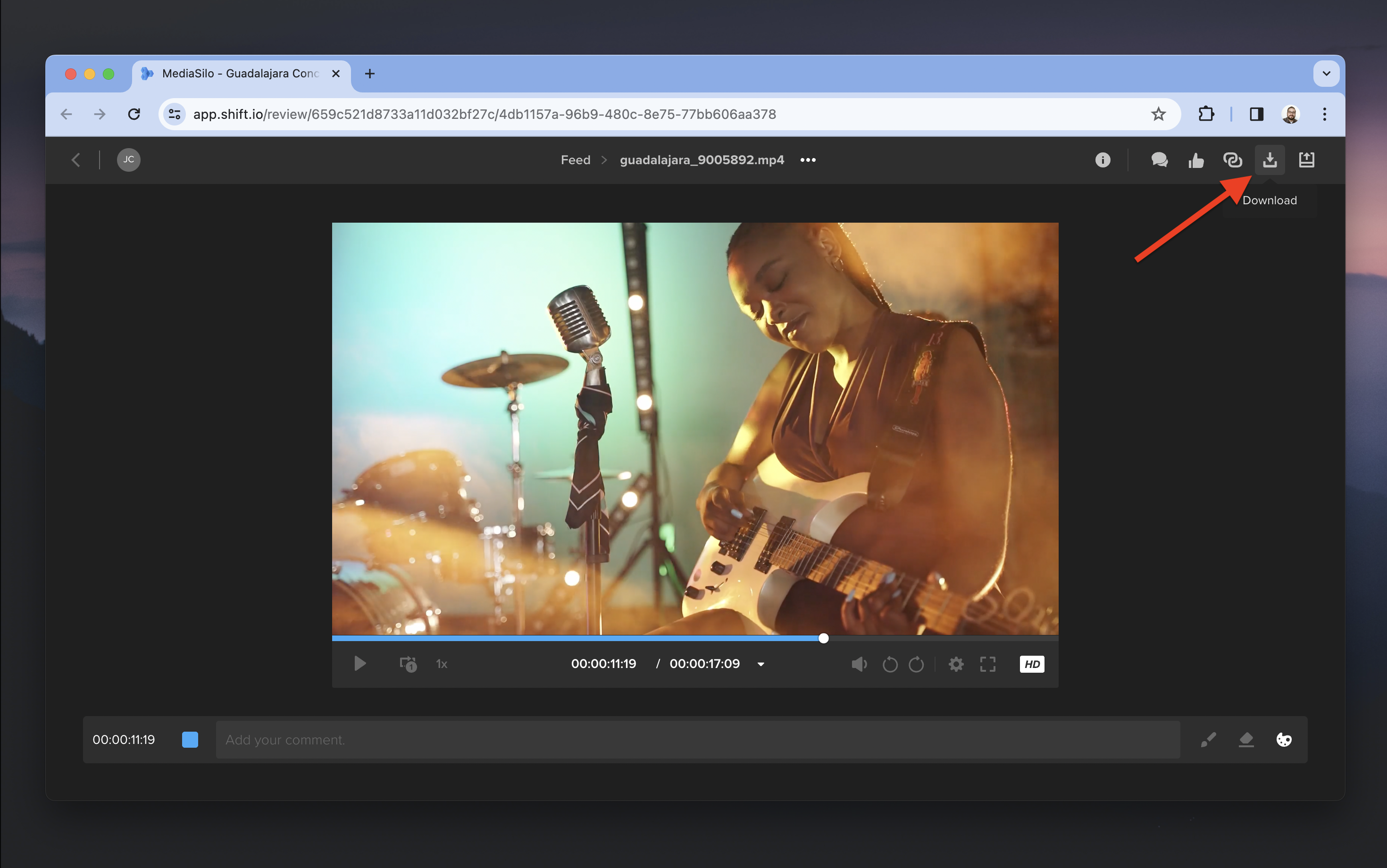Reload the page
The width and height of the screenshot is (1387, 868).
coord(134,114)
